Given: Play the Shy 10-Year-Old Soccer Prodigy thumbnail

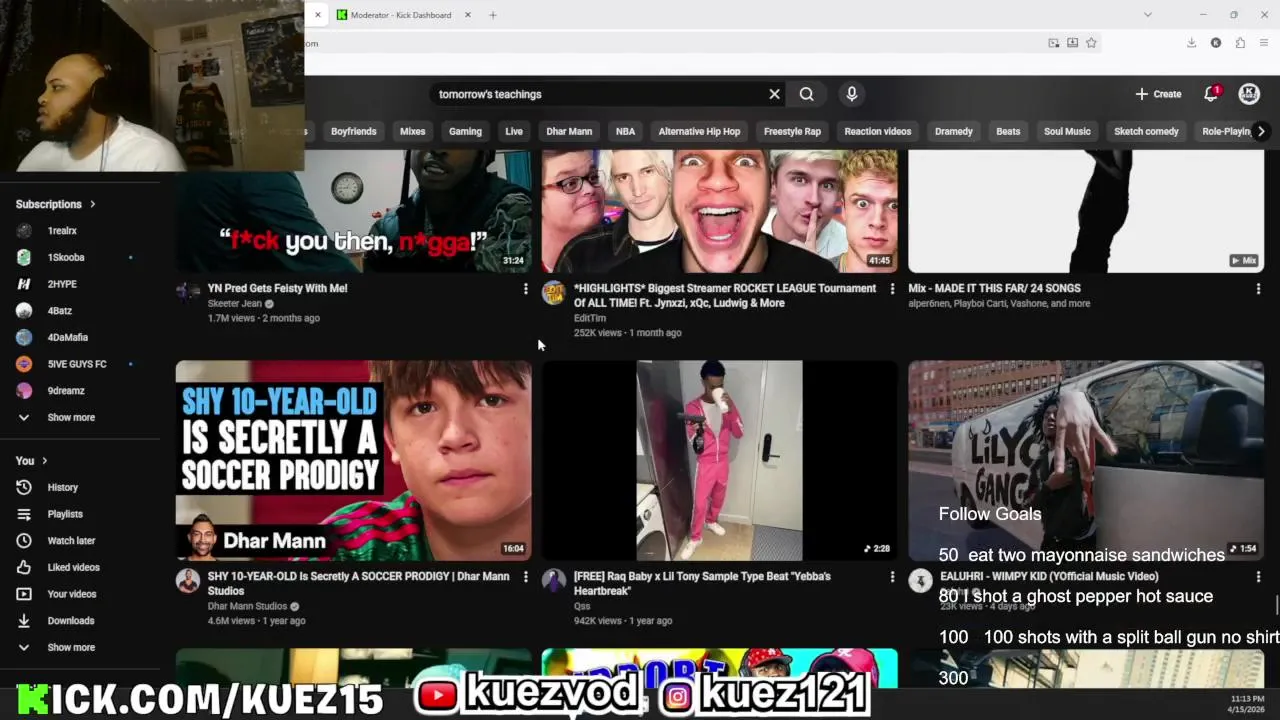Looking at the screenshot, I should tap(353, 460).
